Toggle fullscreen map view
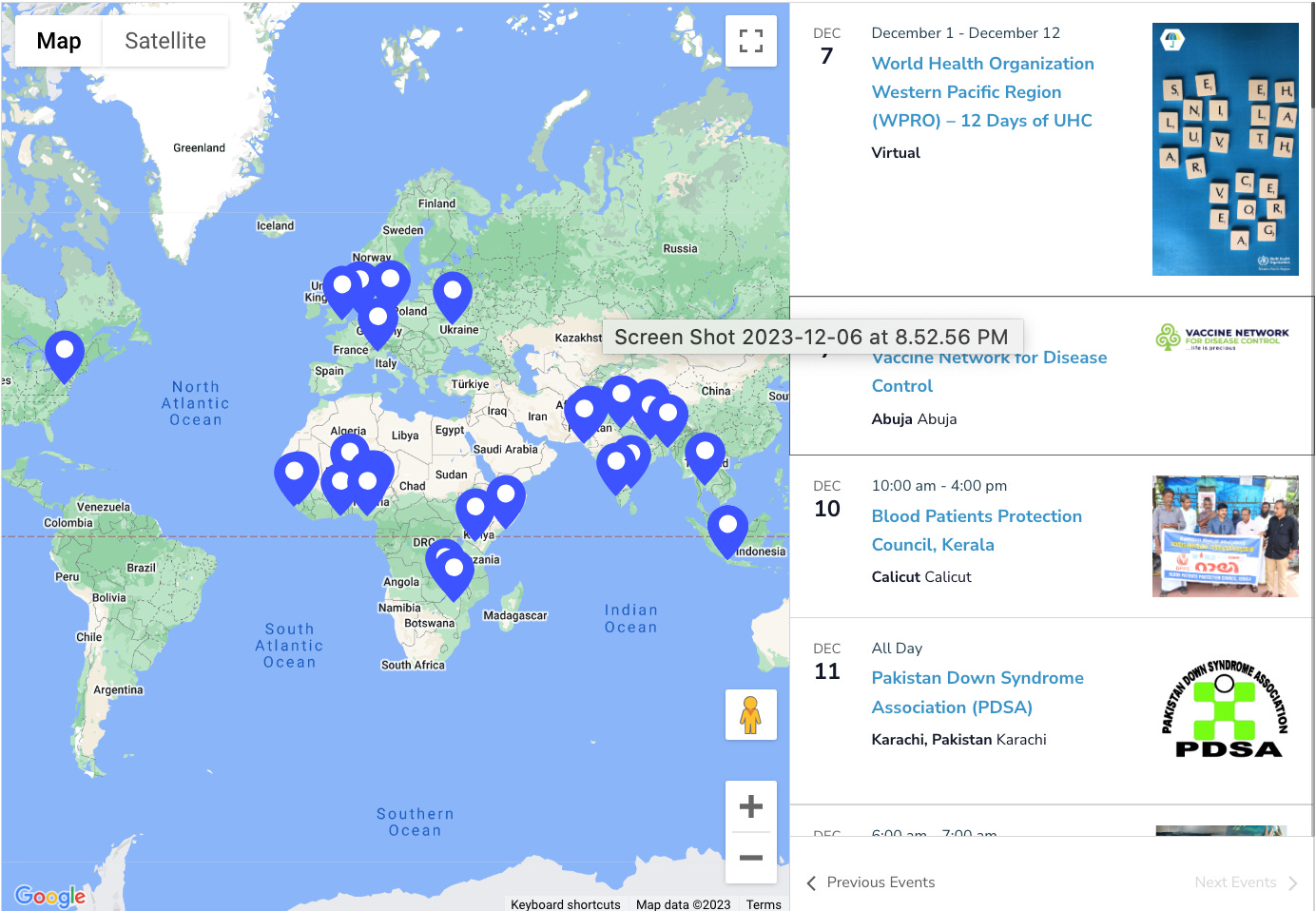The width and height of the screenshot is (1316, 911). pyautogui.click(x=751, y=41)
